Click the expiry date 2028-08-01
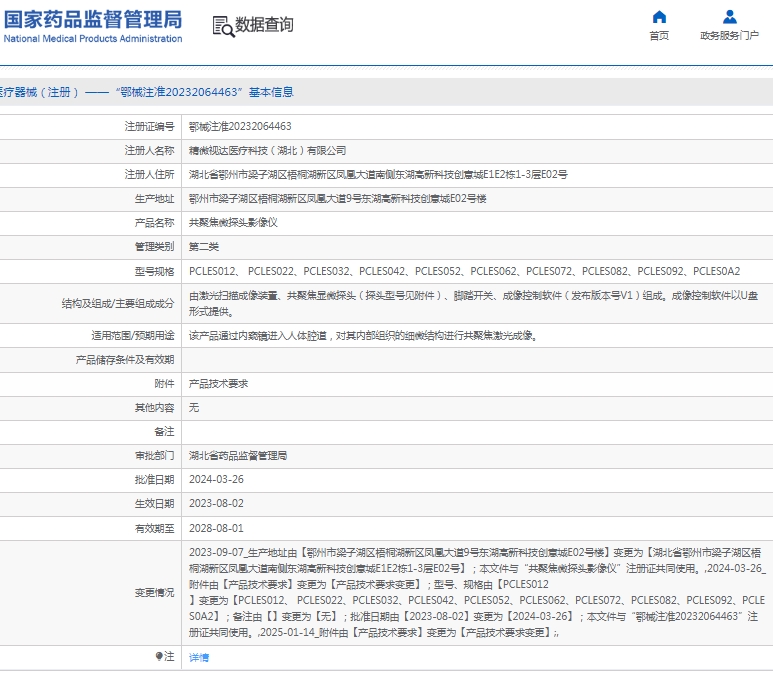773x678 pixels. tap(216, 528)
